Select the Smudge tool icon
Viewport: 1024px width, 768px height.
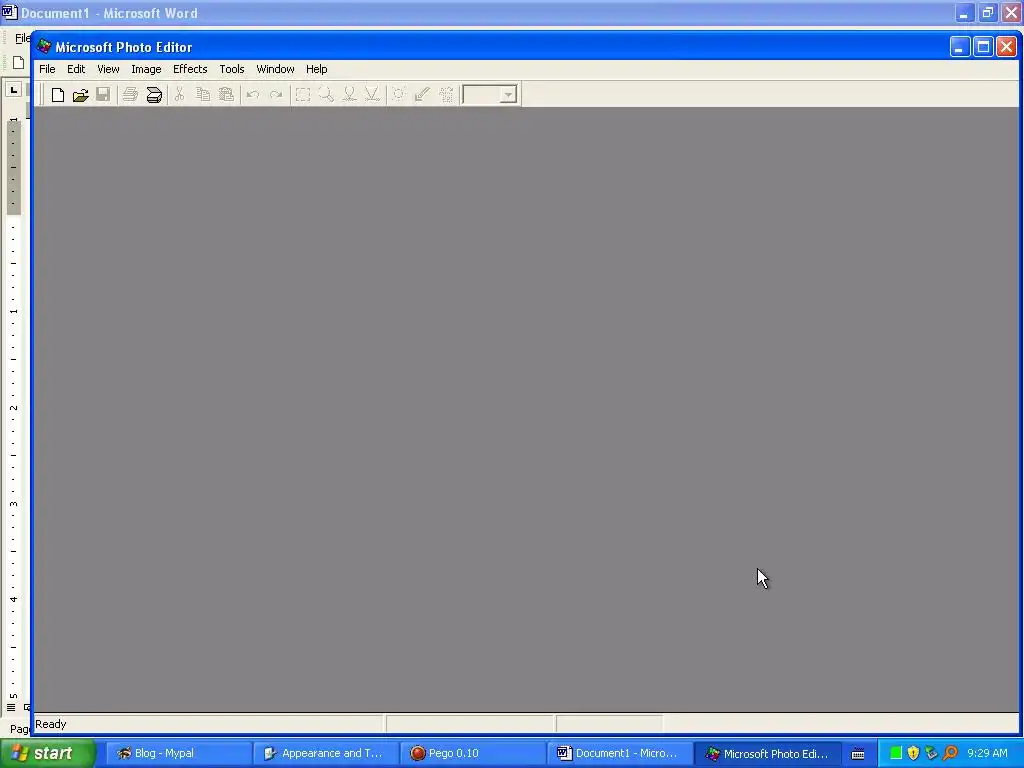click(349, 95)
